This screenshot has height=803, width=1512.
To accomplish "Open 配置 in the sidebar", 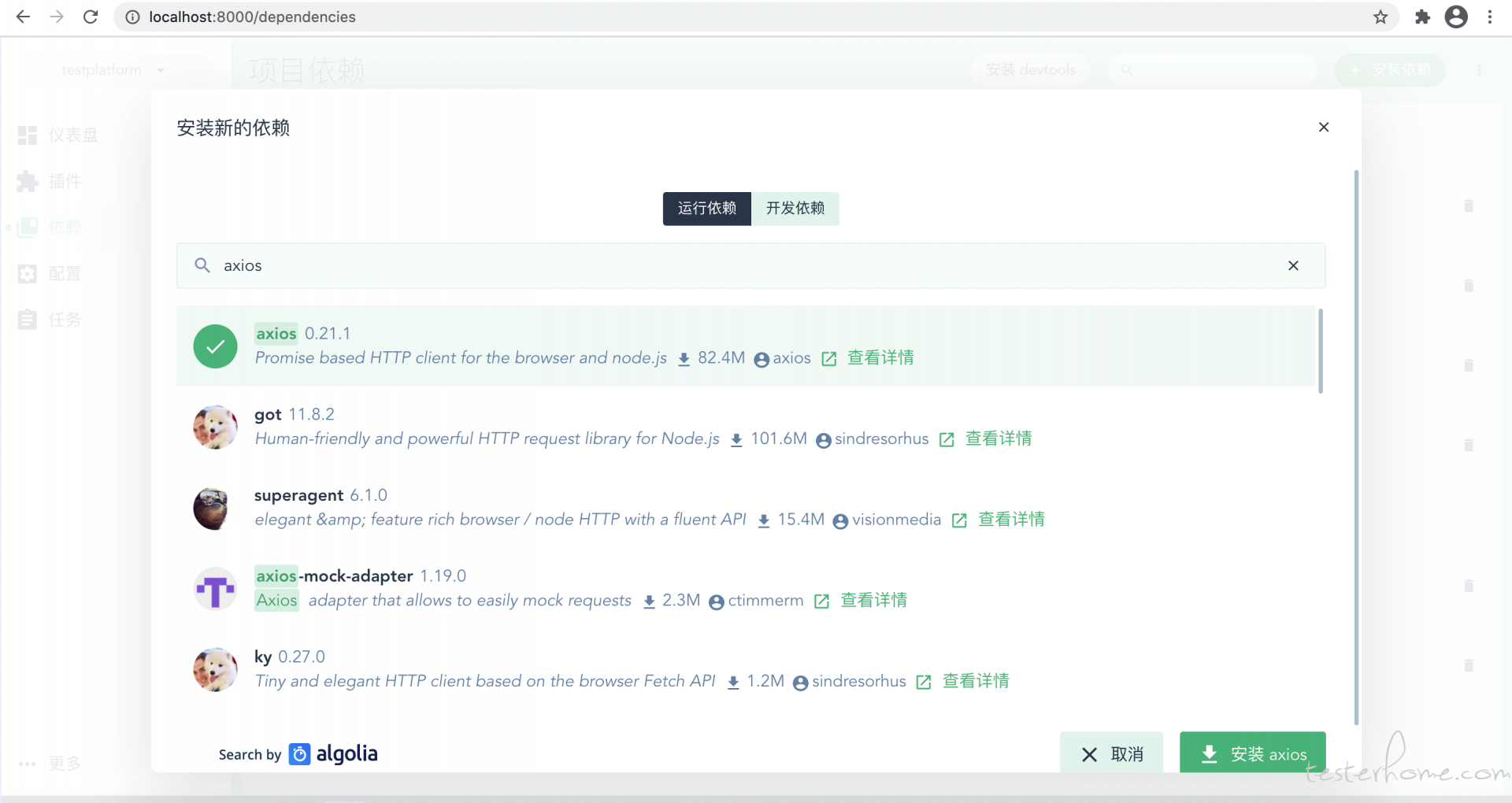I will (x=50, y=274).
